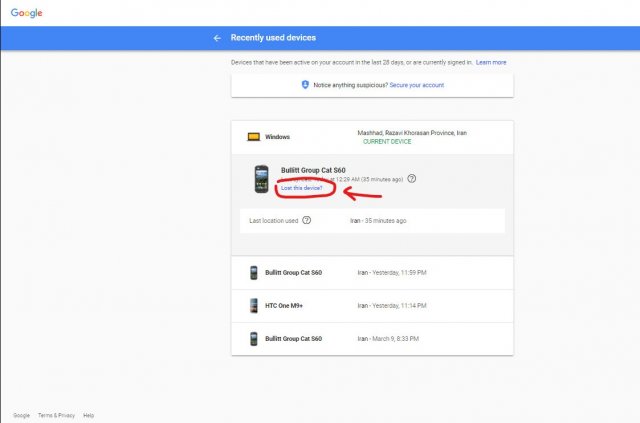Click the phone icon of the 11:59 PM Cat S60 entry
The width and height of the screenshot is (640, 423).
tap(254, 272)
